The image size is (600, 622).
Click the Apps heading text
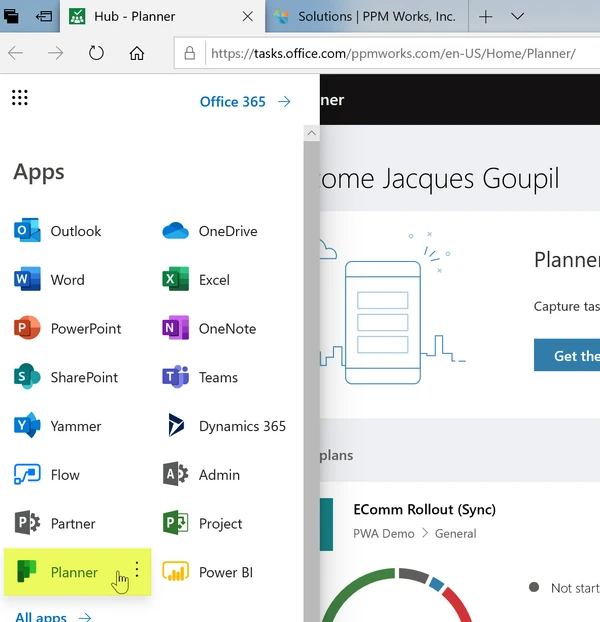pyautogui.click(x=39, y=173)
